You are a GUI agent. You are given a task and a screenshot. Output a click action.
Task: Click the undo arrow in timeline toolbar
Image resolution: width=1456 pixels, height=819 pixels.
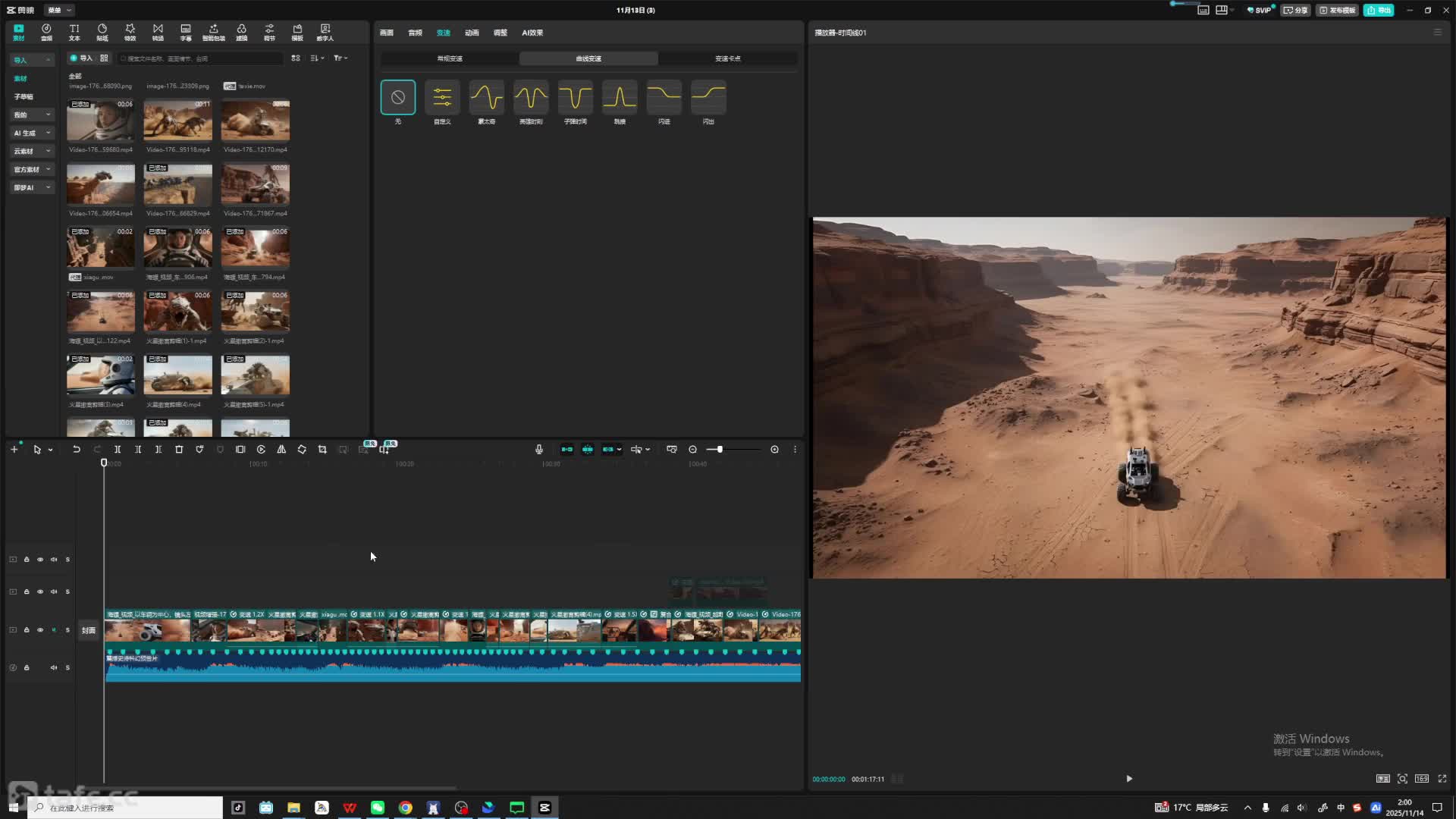click(x=77, y=450)
